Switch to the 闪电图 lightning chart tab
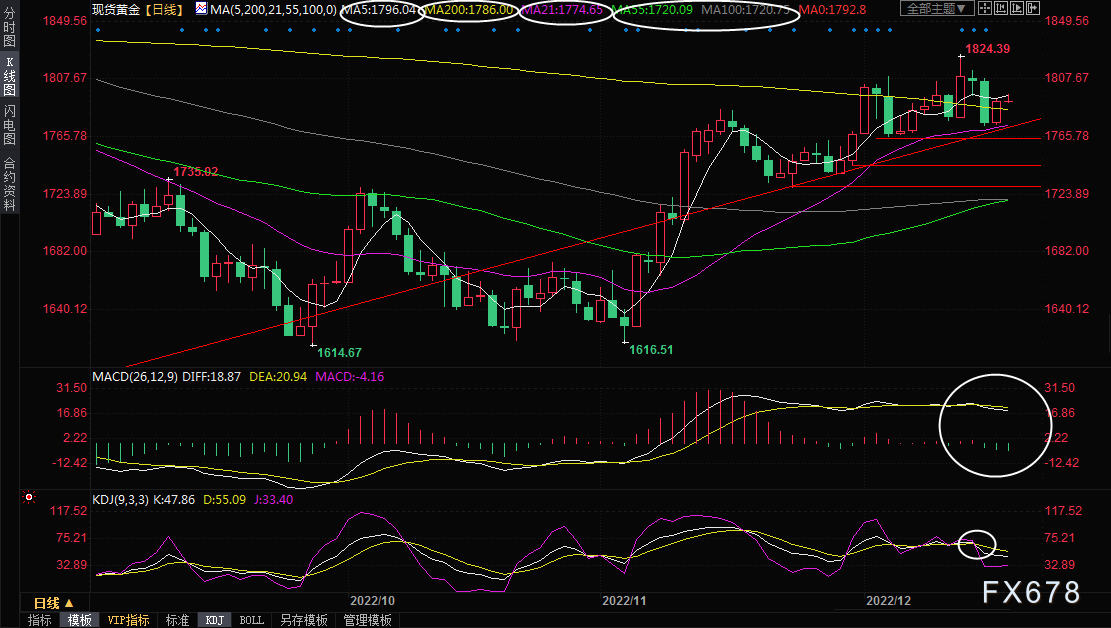 [9, 123]
